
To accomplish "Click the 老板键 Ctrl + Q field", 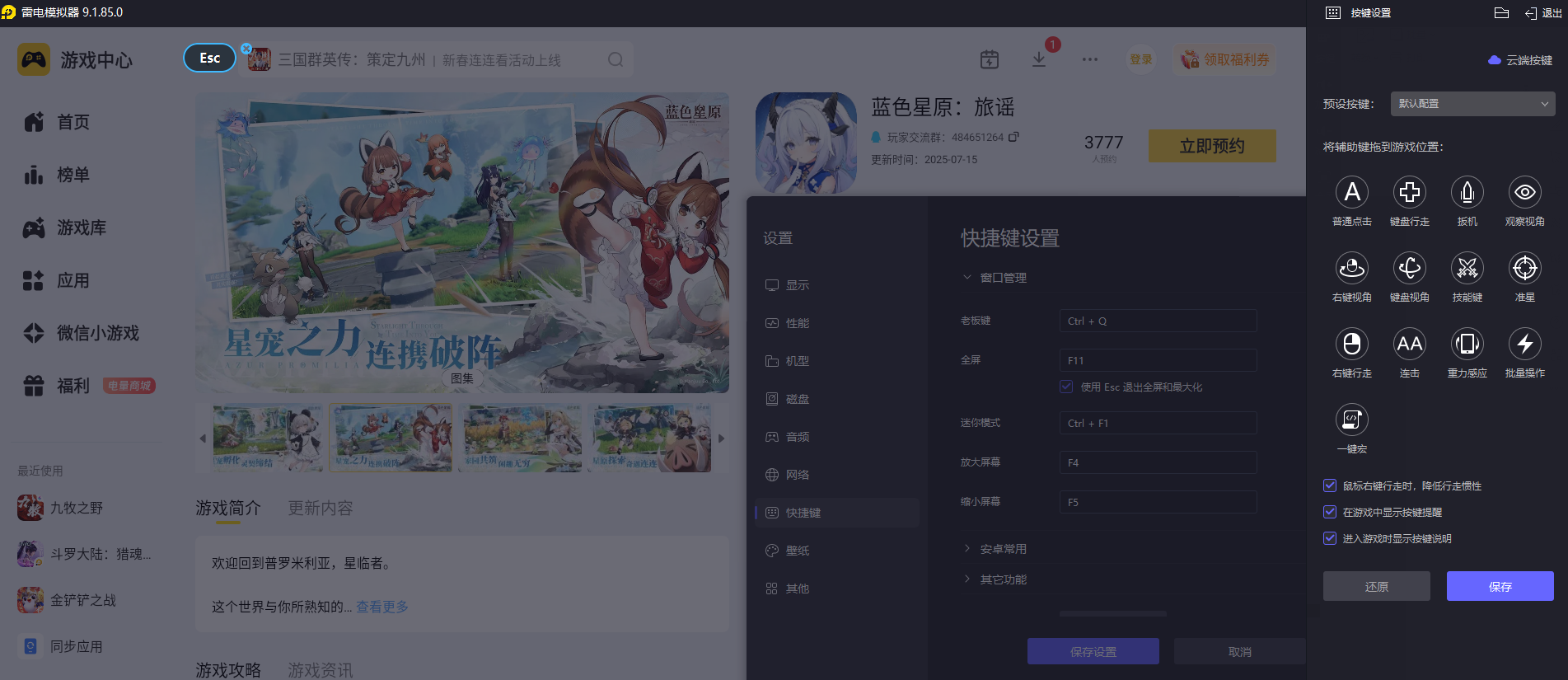I will pos(1158,321).
